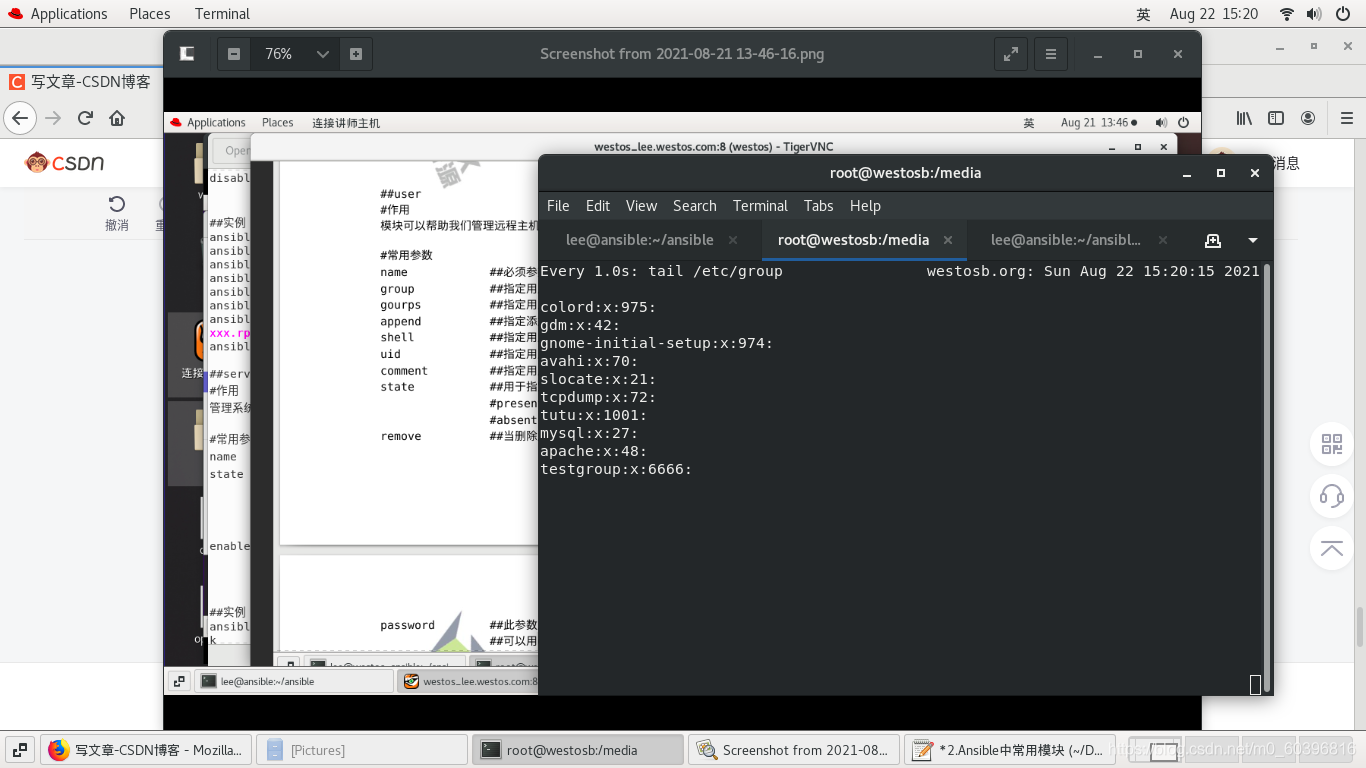Click the tutu:x:1001: terminal line
Viewport: 1366px width, 768px height.
(594, 415)
